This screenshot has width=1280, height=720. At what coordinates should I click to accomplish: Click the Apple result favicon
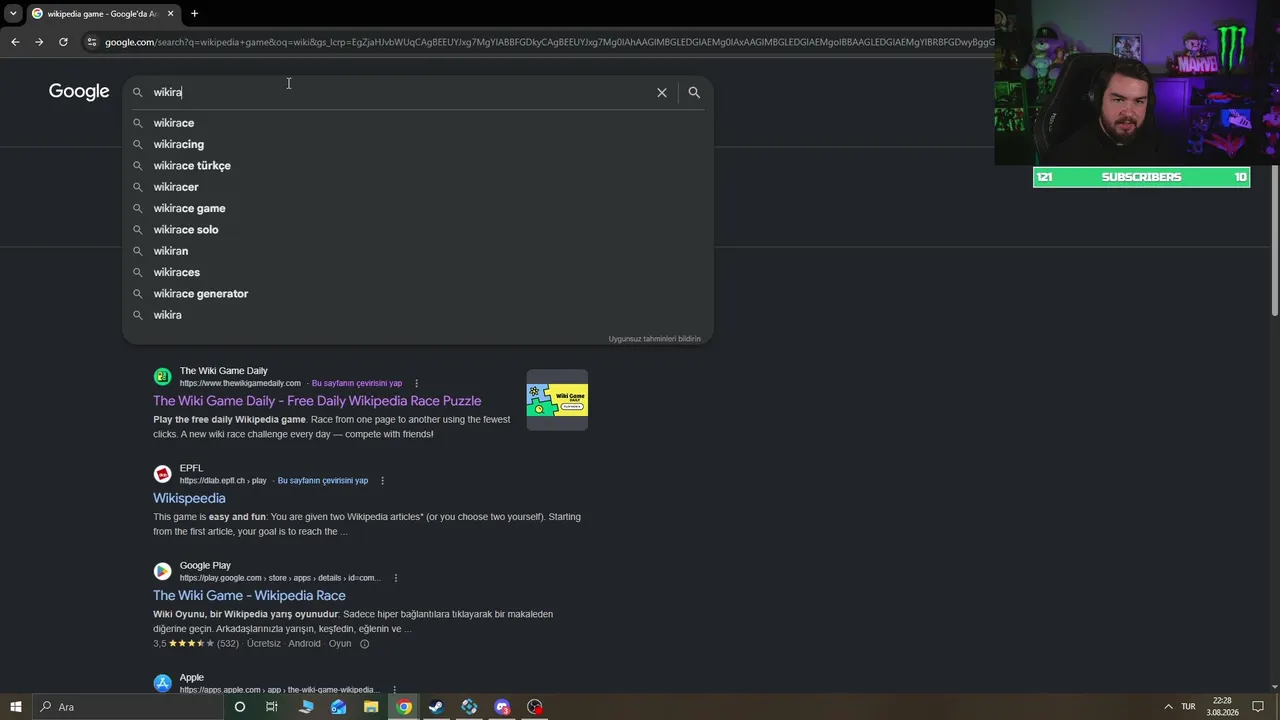pyautogui.click(x=162, y=683)
